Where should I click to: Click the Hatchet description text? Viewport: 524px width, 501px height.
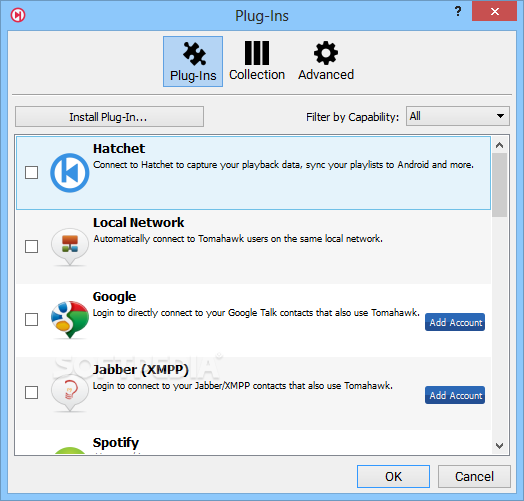pyautogui.click(x=283, y=165)
